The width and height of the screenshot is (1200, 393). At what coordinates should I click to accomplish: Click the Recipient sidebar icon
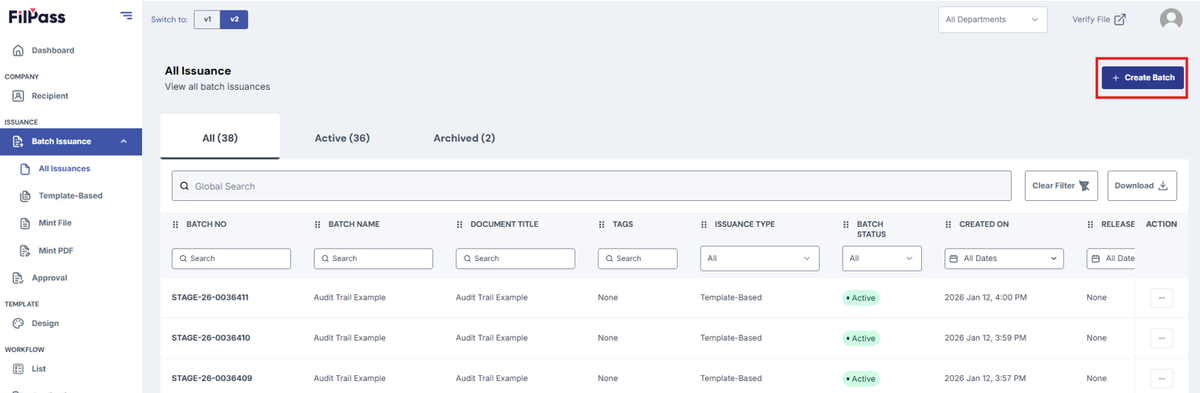click(x=18, y=96)
